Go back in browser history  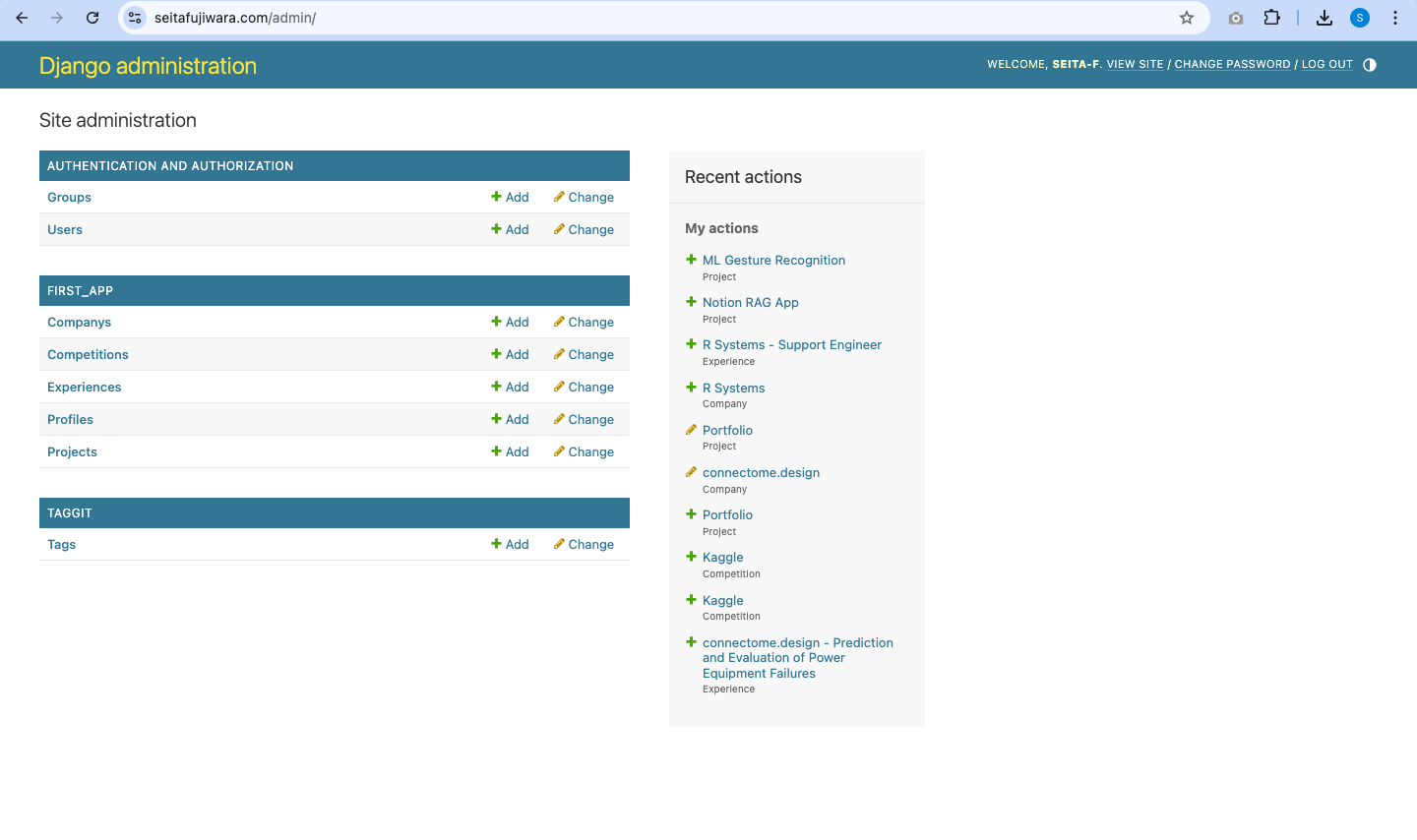coord(22,18)
